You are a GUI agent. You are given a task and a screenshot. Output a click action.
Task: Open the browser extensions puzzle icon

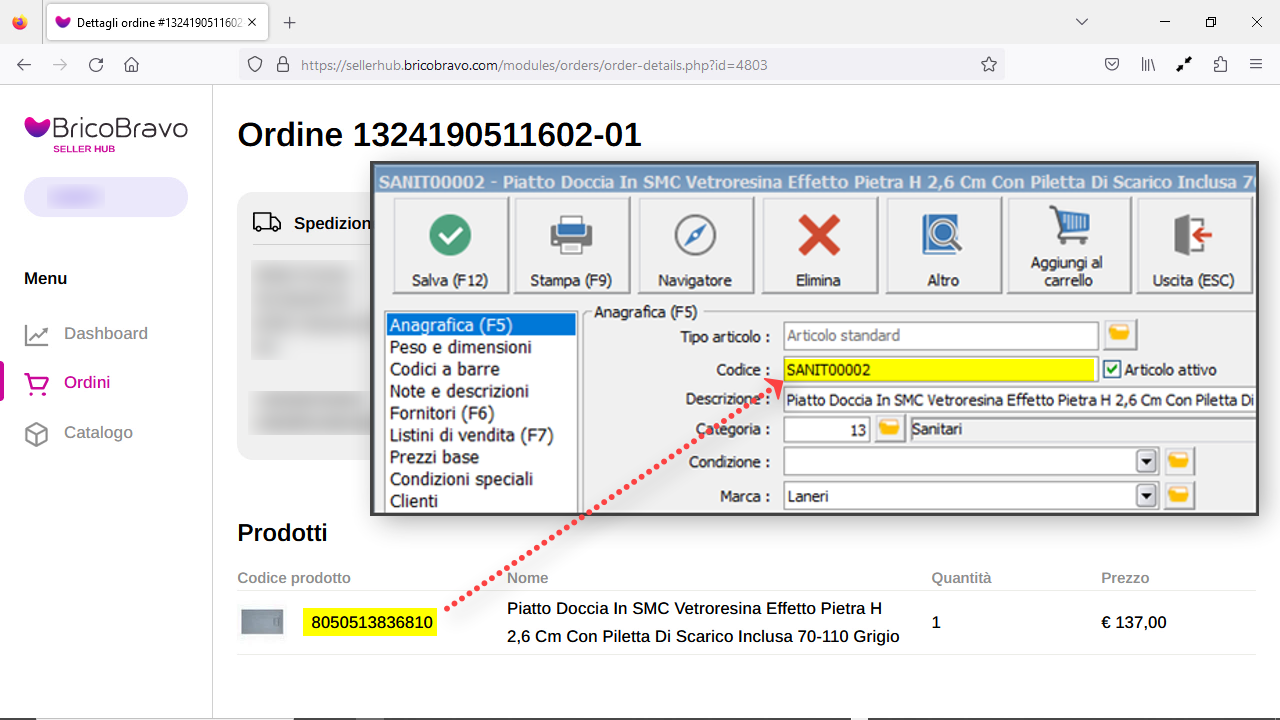click(1220, 65)
